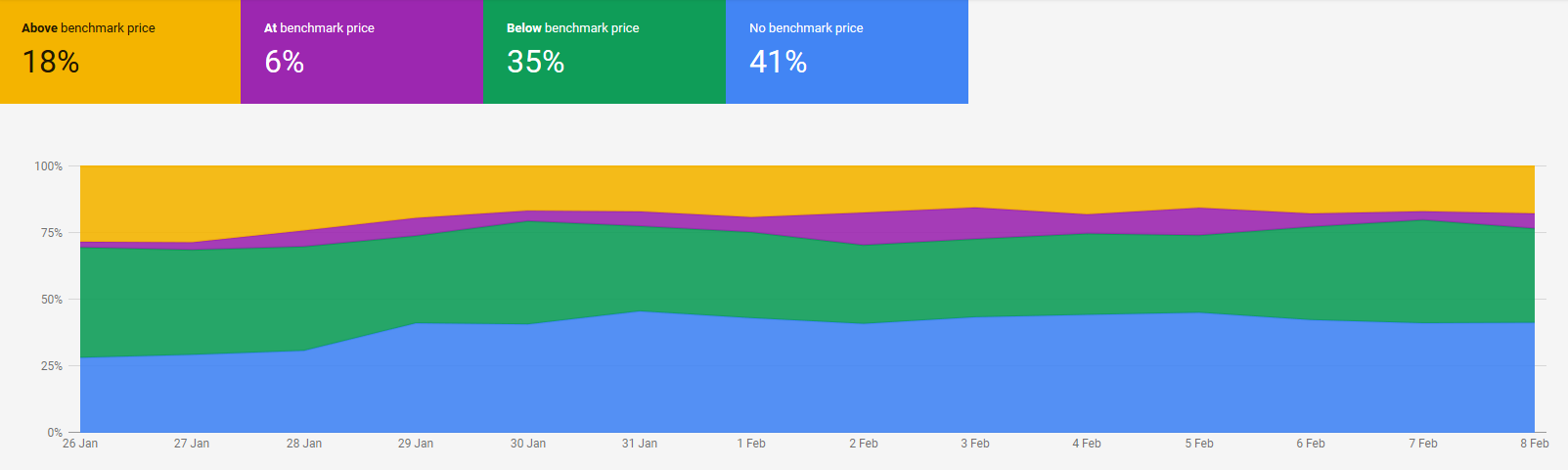Click the 6% value on purple card
The image size is (1568, 470).
click(285, 62)
